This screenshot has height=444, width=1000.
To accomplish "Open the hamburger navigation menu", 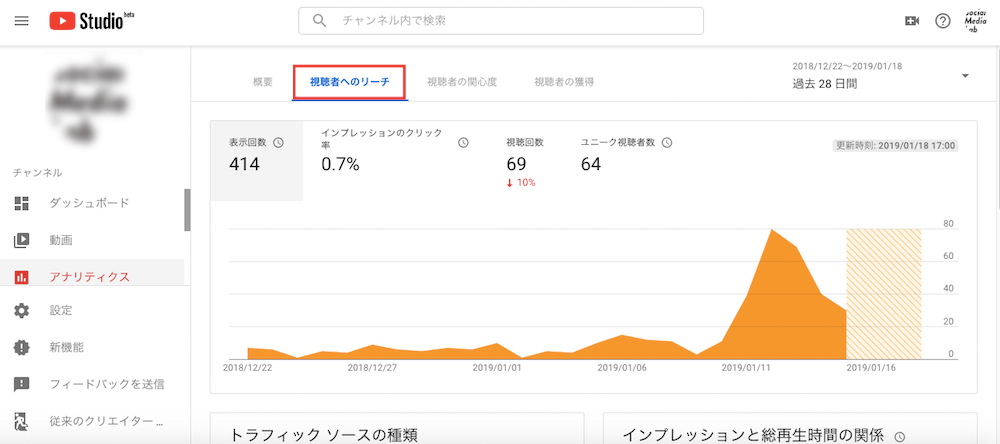I will click(x=21, y=21).
